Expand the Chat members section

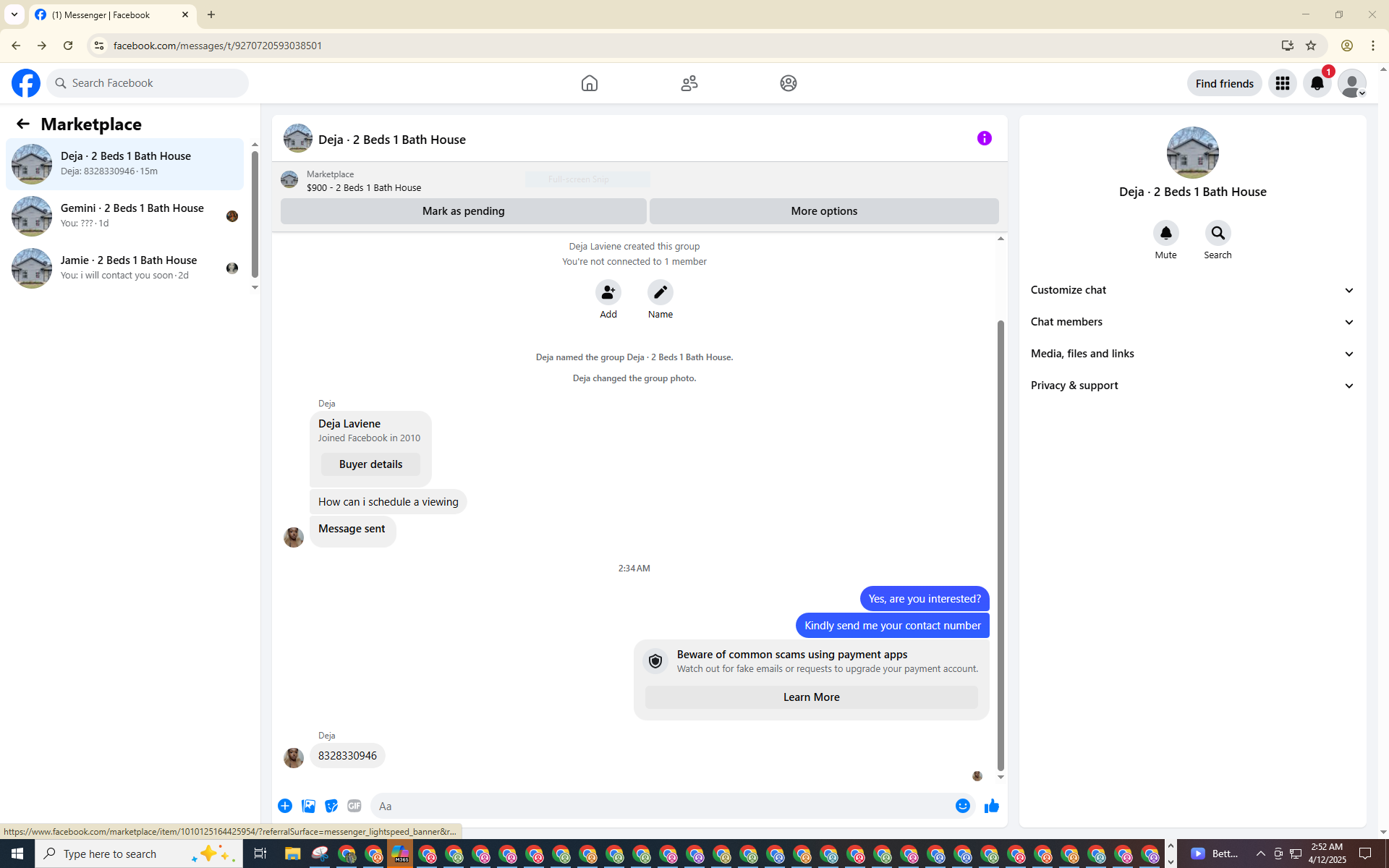pyautogui.click(x=1193, y=322)
